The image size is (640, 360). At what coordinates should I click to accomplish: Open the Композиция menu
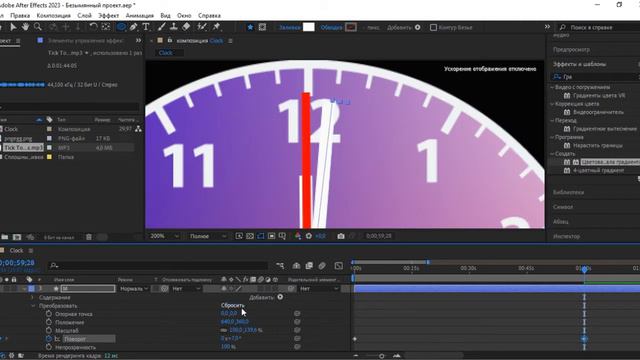53,16
